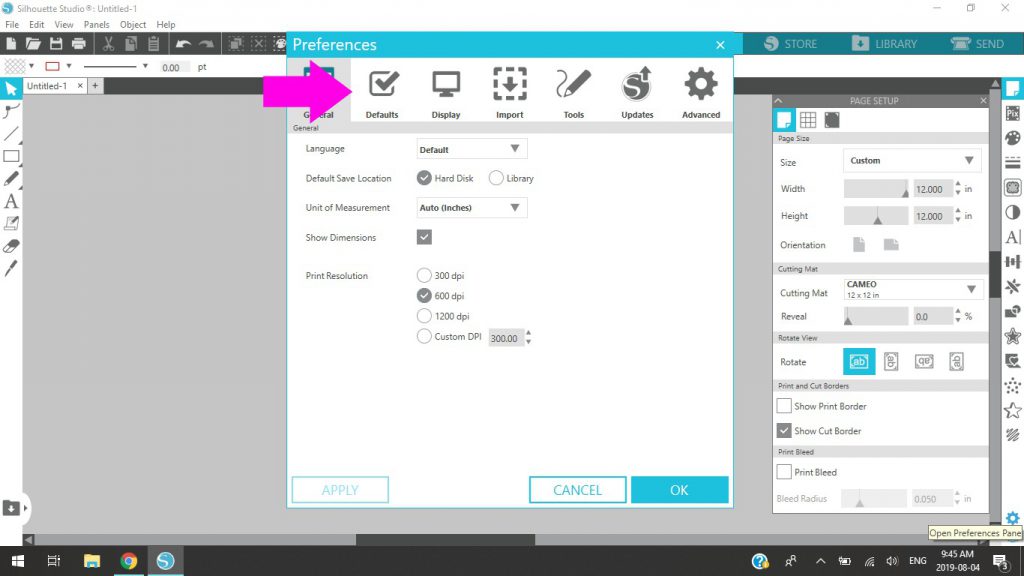1024x576 pixels.
Task: Click the APPLY button
Action: 340,490
